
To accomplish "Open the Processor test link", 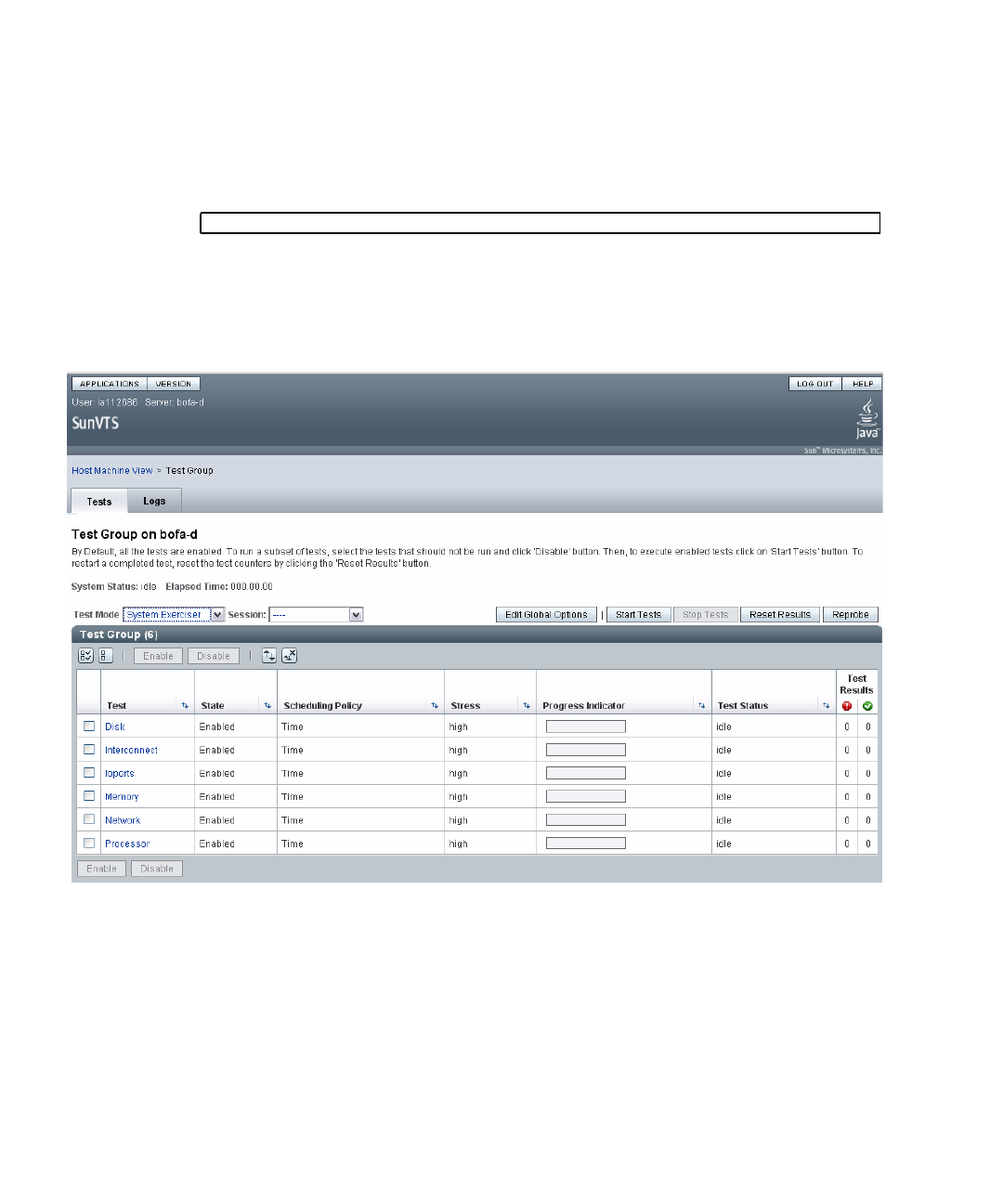I will point(127,844).
